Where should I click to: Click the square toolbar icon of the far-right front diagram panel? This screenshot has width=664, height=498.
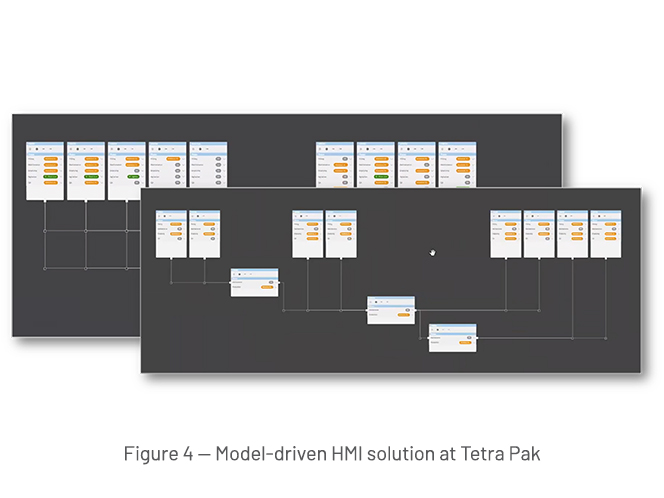pyautogui.click(x=599, y=216)
